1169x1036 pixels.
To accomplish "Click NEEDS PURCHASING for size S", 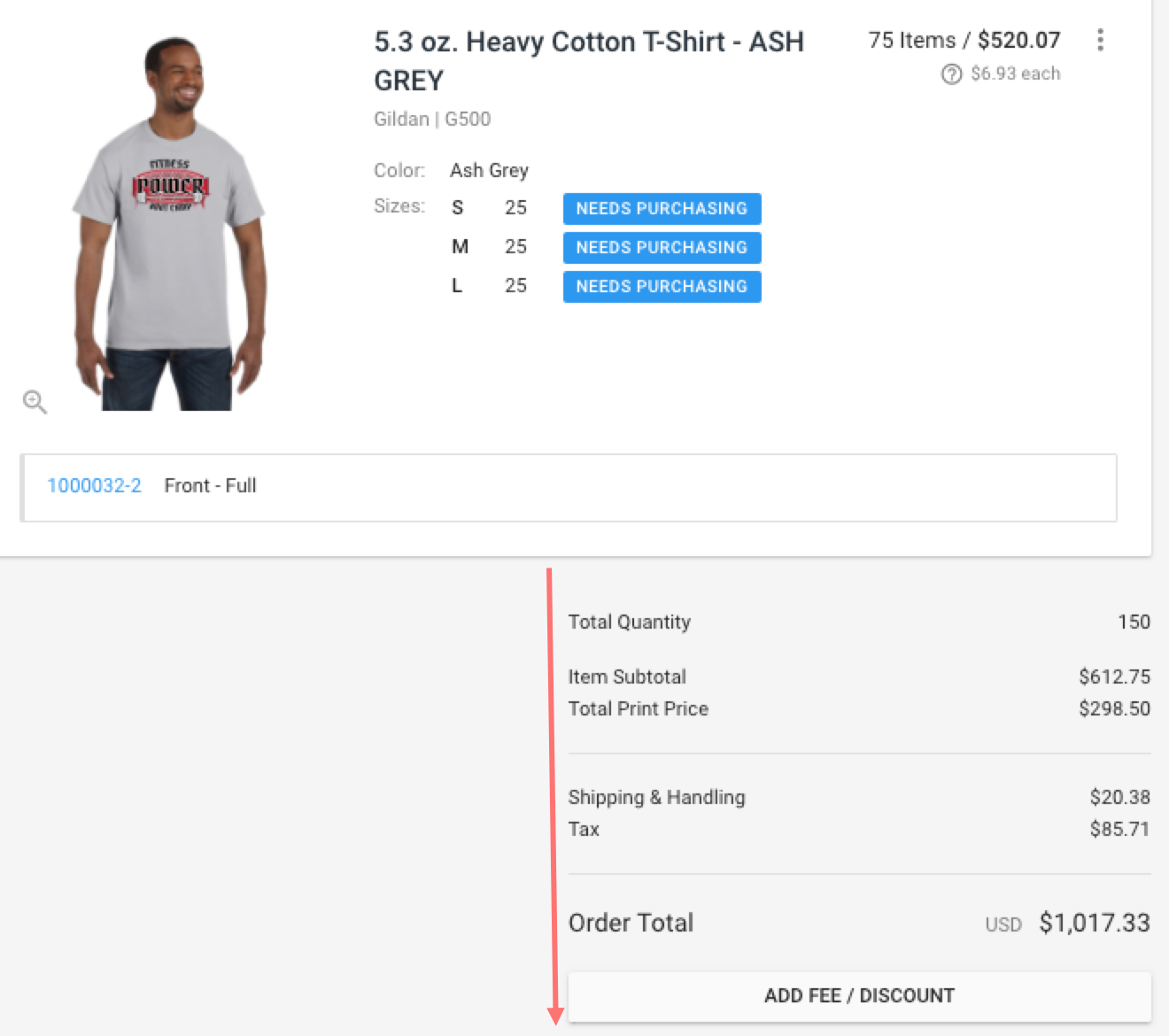I will (662, 208).
